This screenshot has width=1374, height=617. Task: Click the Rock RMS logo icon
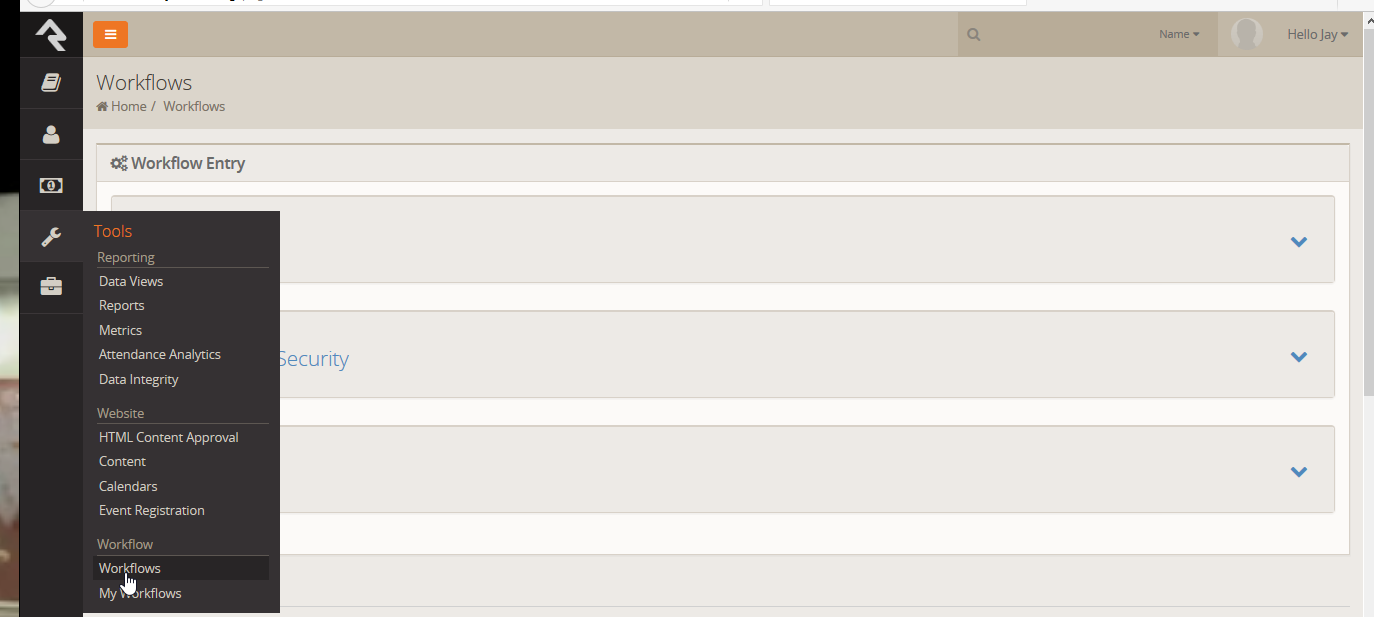(51, 35)
